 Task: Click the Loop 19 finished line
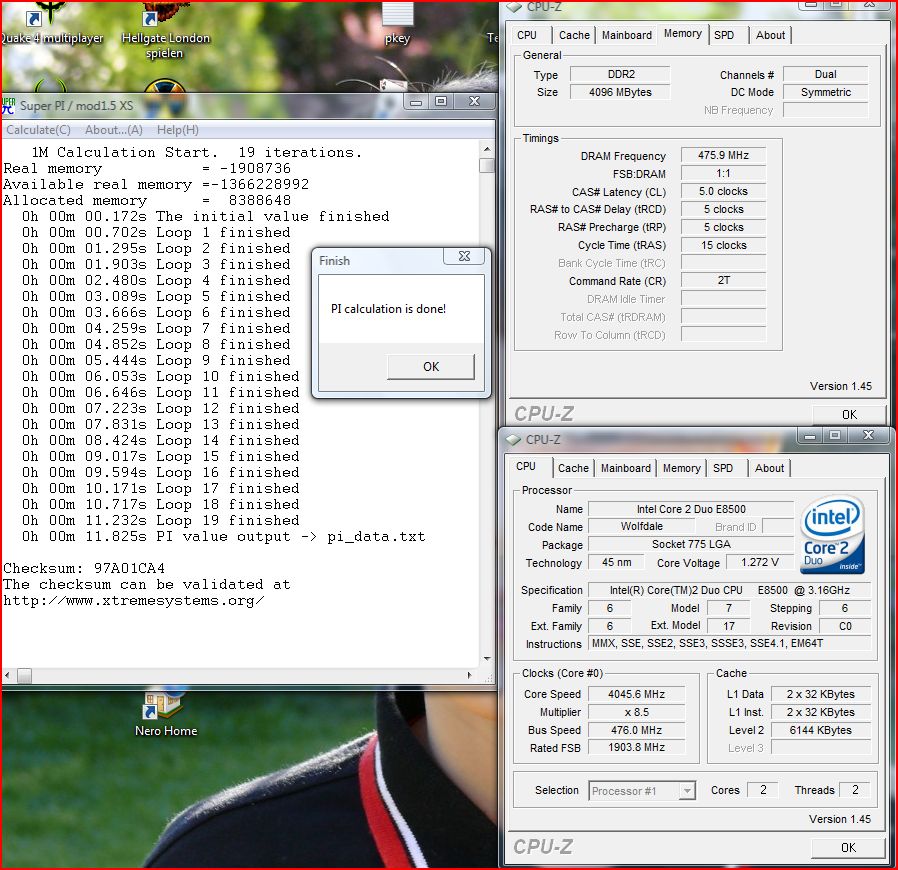coord(160,520)
